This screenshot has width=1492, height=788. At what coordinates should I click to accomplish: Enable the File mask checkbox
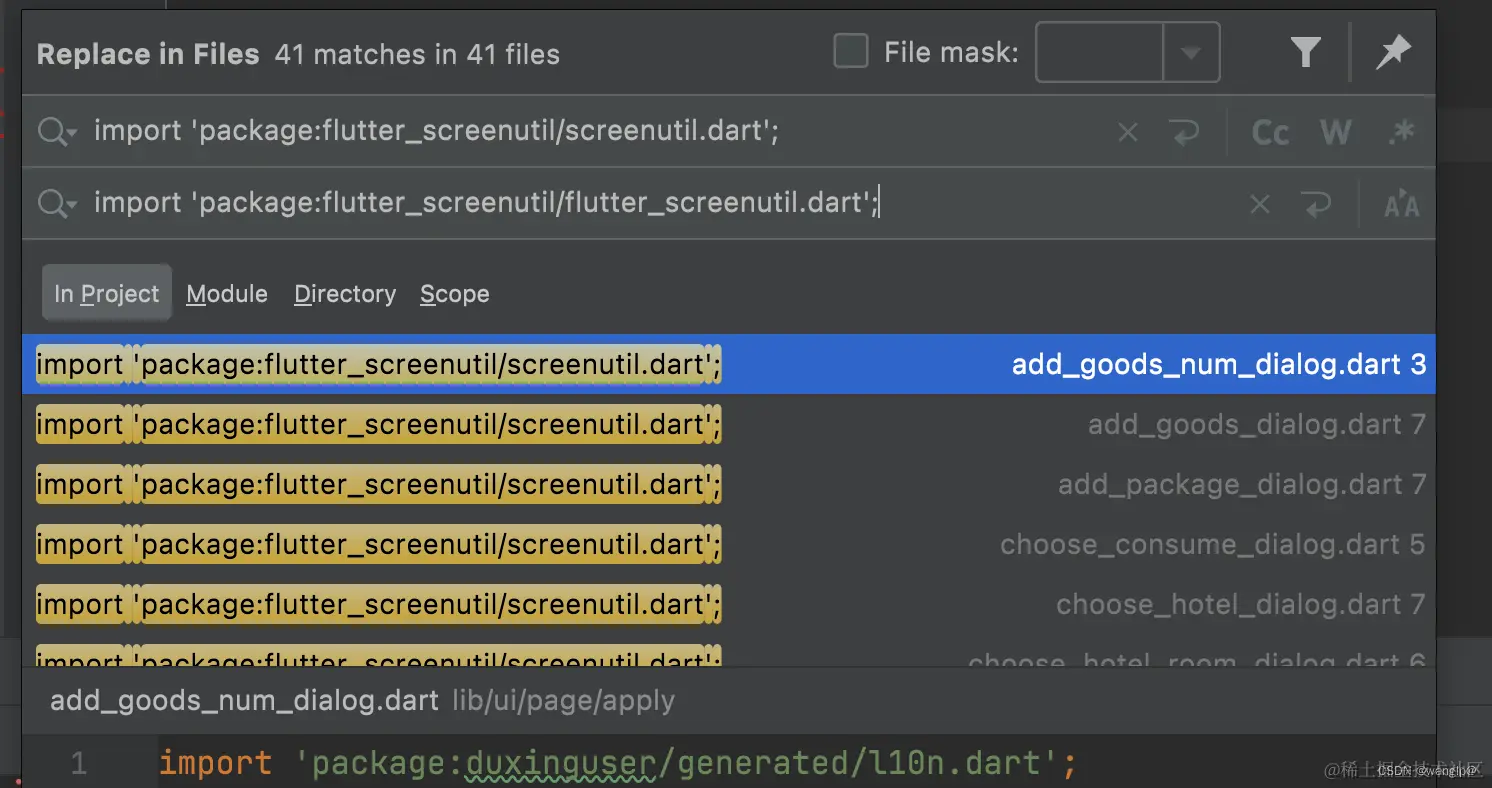click(x=851, y=51)
